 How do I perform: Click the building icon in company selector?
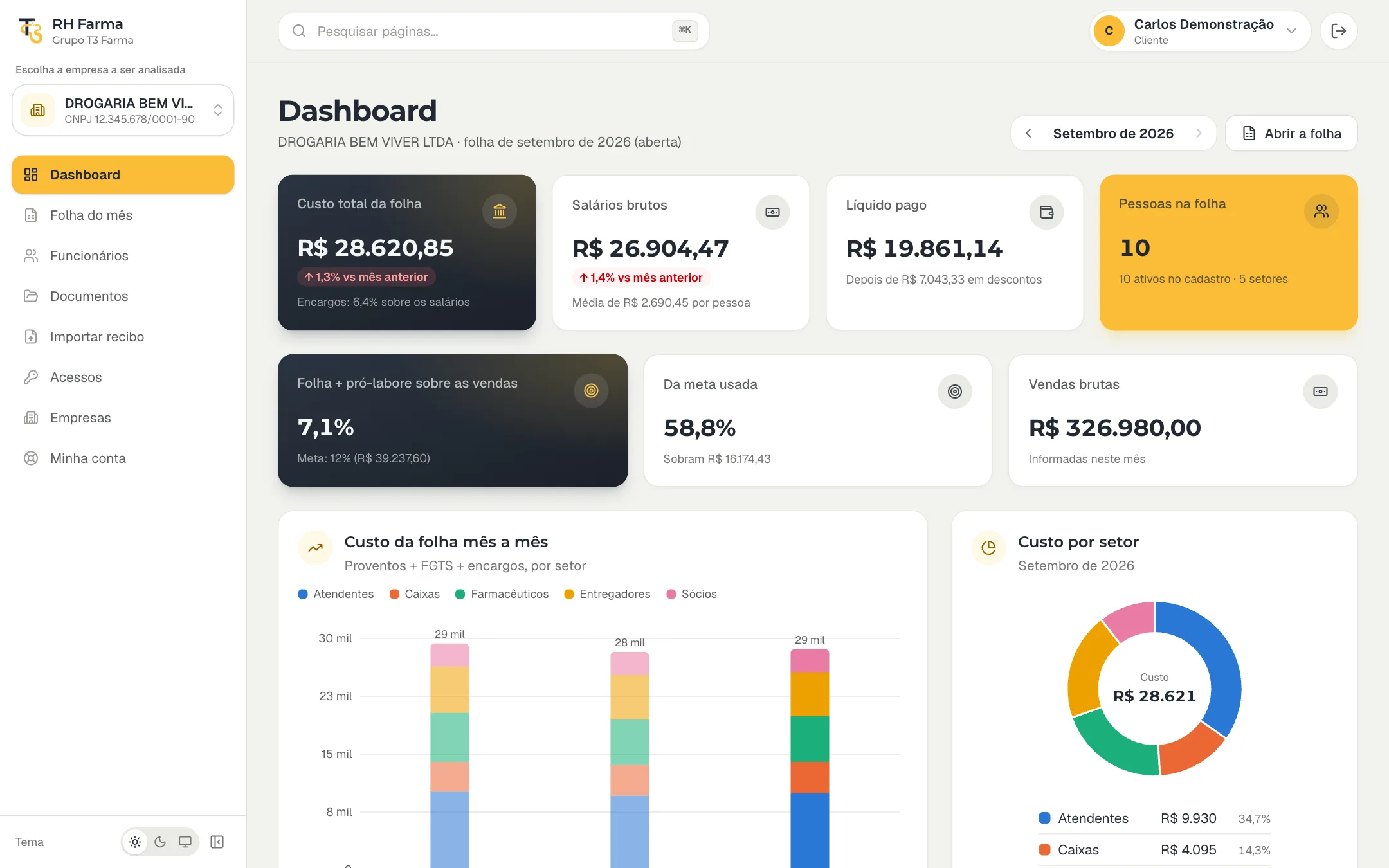click(38, 110)
